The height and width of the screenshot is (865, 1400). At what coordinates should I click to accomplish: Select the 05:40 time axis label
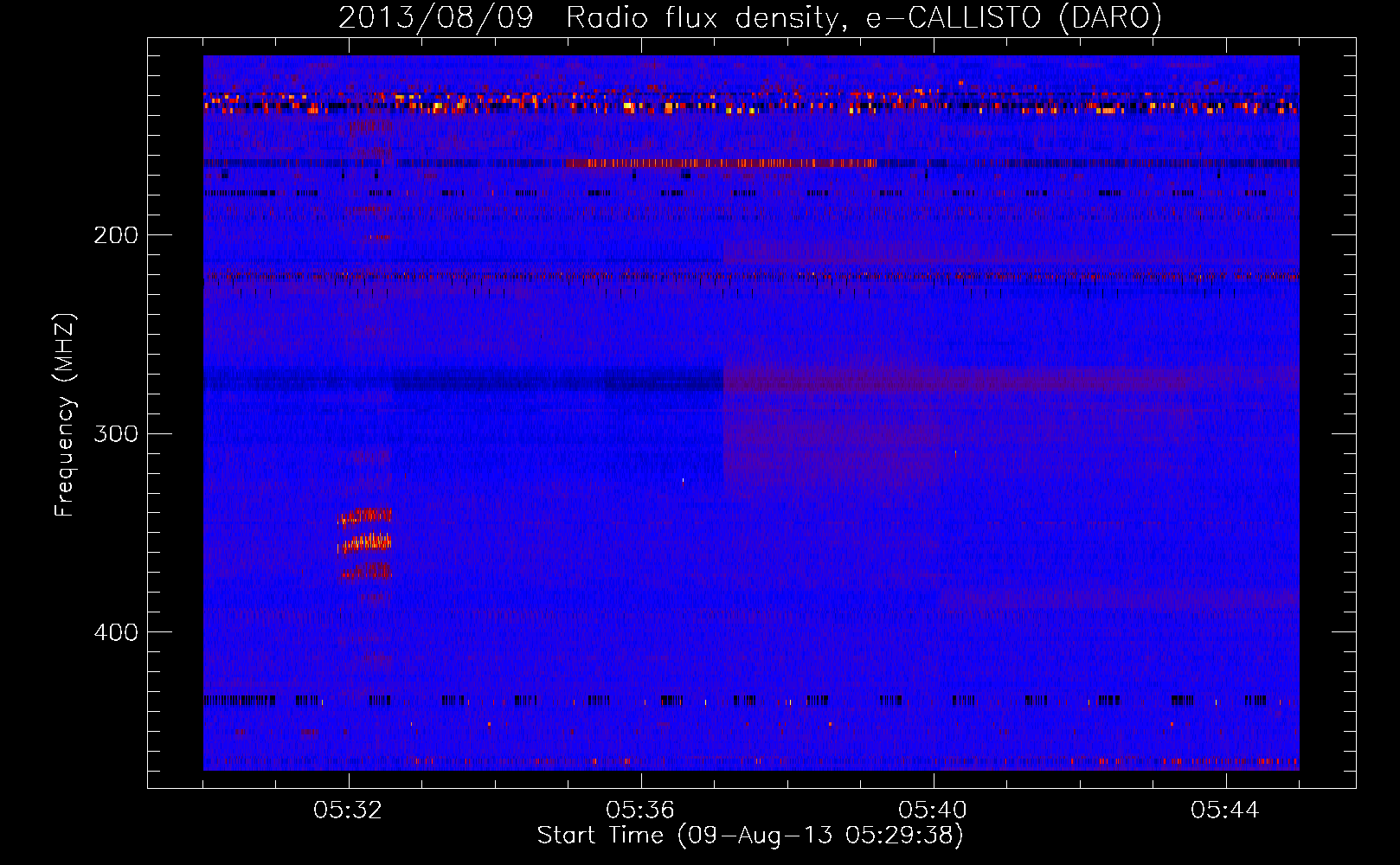(933, 811)
